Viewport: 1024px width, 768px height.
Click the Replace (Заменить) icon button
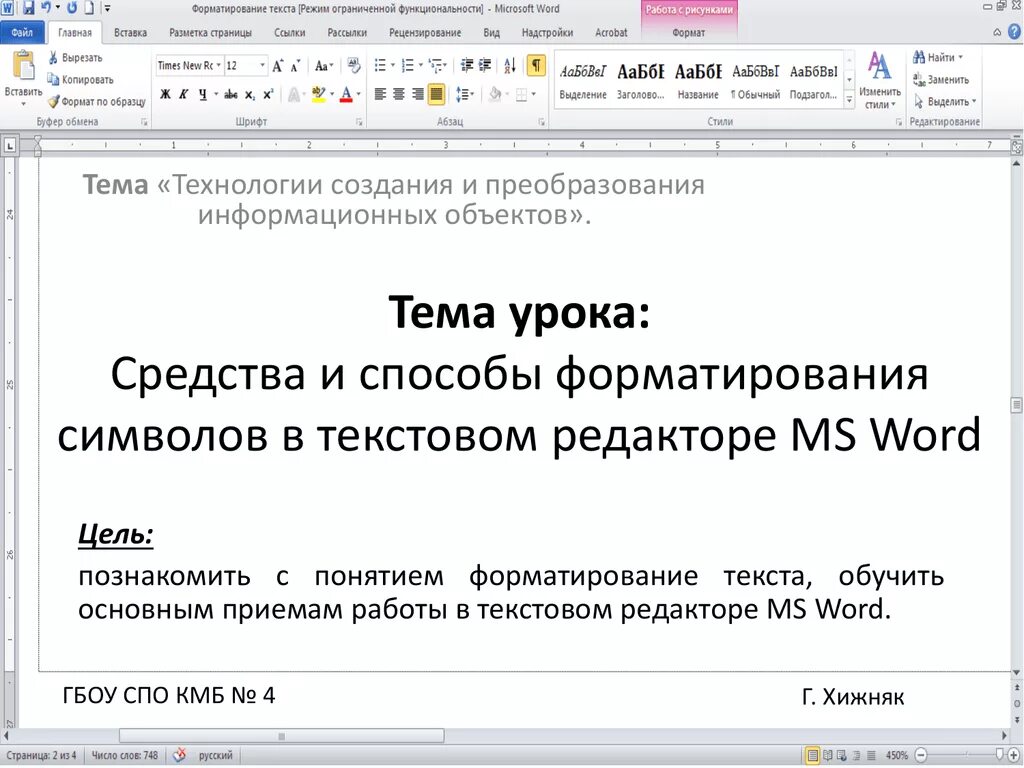[941, 80]
